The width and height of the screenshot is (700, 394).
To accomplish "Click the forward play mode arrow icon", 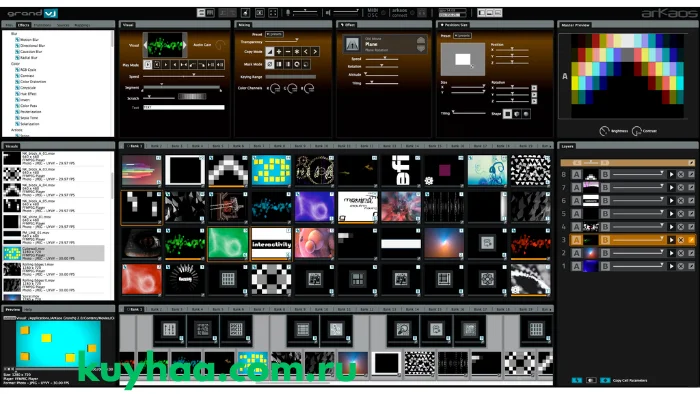I will pos(166,65).
